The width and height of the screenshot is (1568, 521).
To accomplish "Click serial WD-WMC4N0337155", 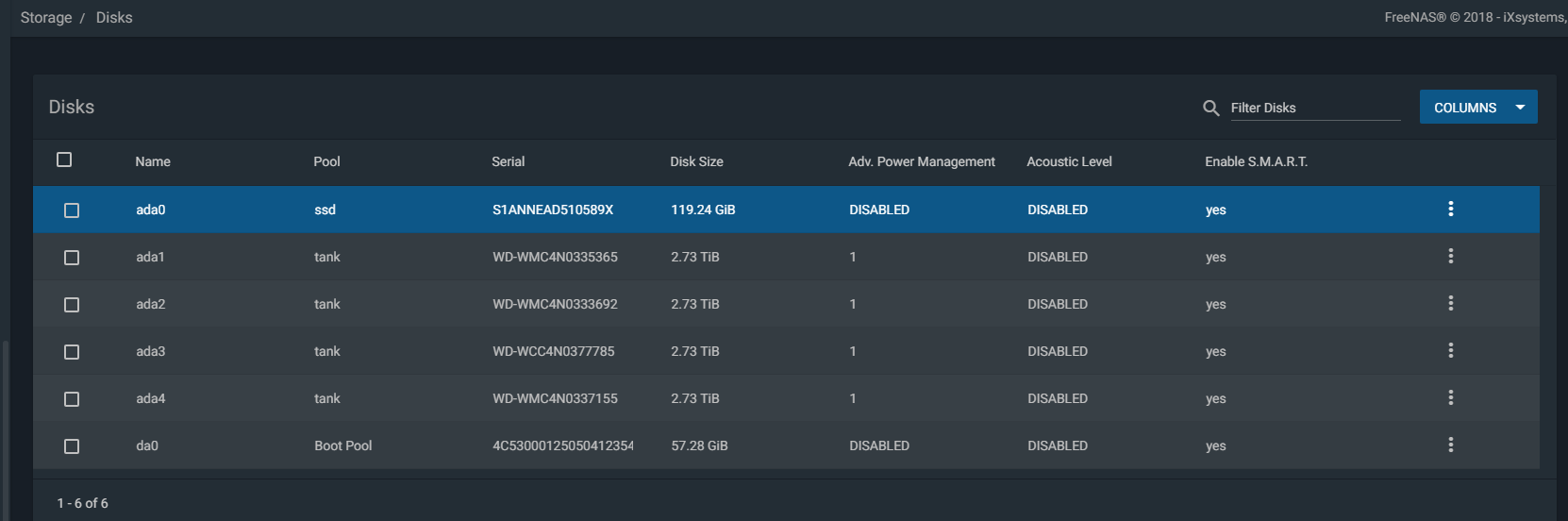I will (x=555, y=398).
